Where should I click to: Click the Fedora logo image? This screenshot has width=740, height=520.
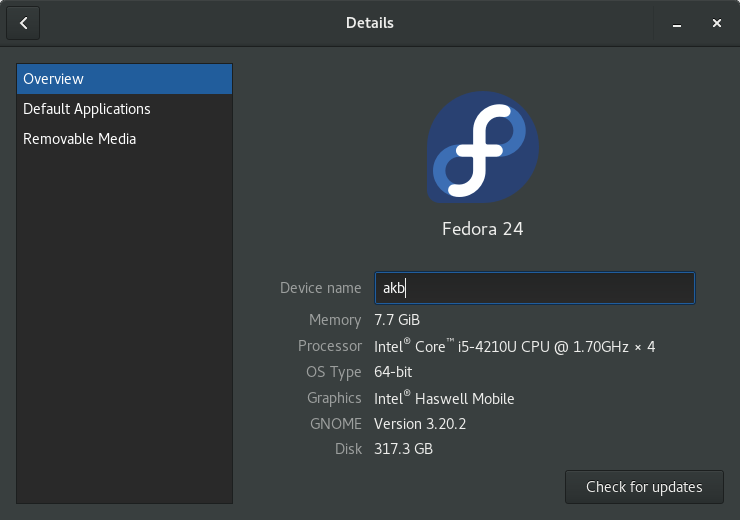click(483, 148)
